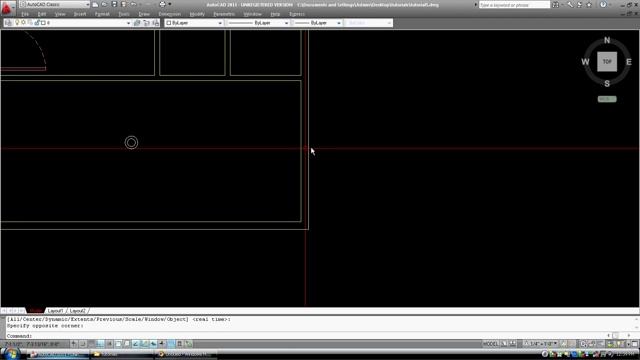Click the New drawing icon
Viewport: 640px width, 360px height.
pyautogui.click(x=95, y=4)
